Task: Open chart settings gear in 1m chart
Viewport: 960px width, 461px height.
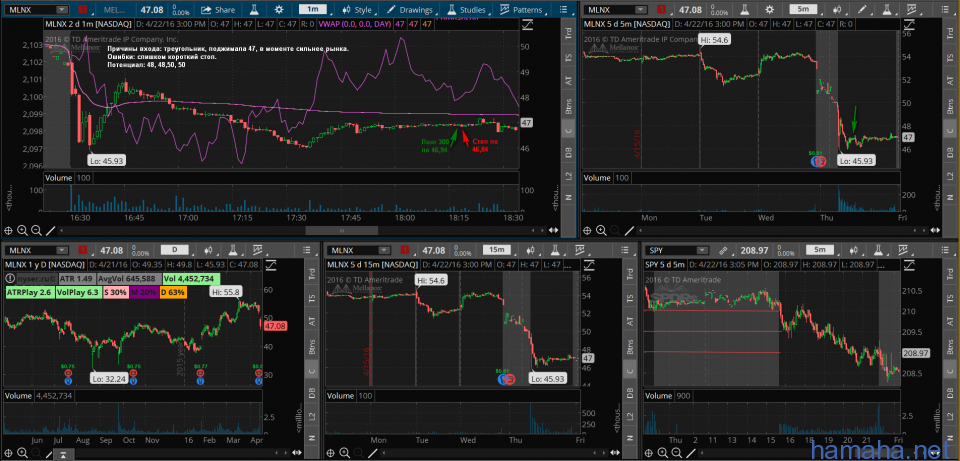Action: pos(279,10)
